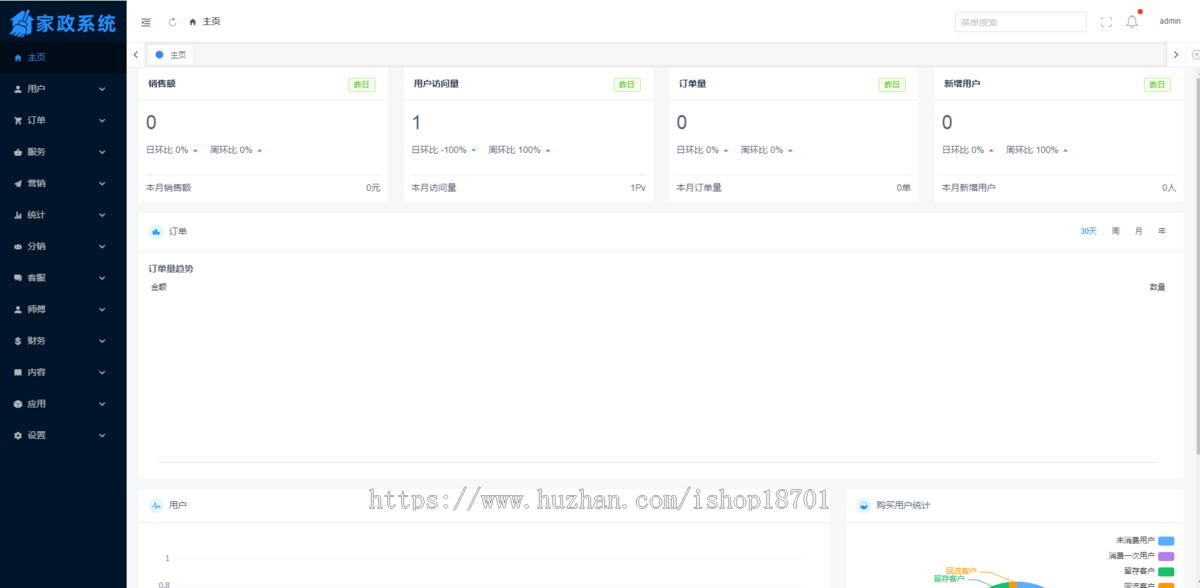Expand the 服务 menu chevron

pos(102,152)
